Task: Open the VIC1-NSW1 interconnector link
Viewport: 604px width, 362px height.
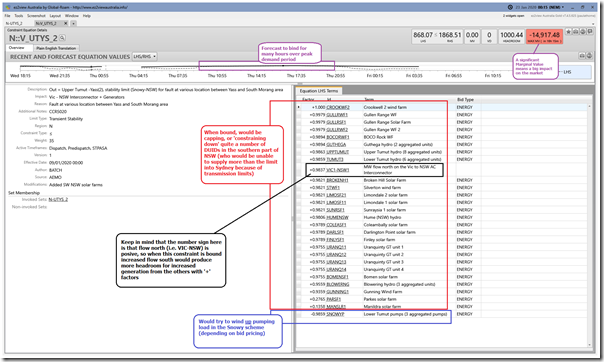Action: (x=338, y=170)
